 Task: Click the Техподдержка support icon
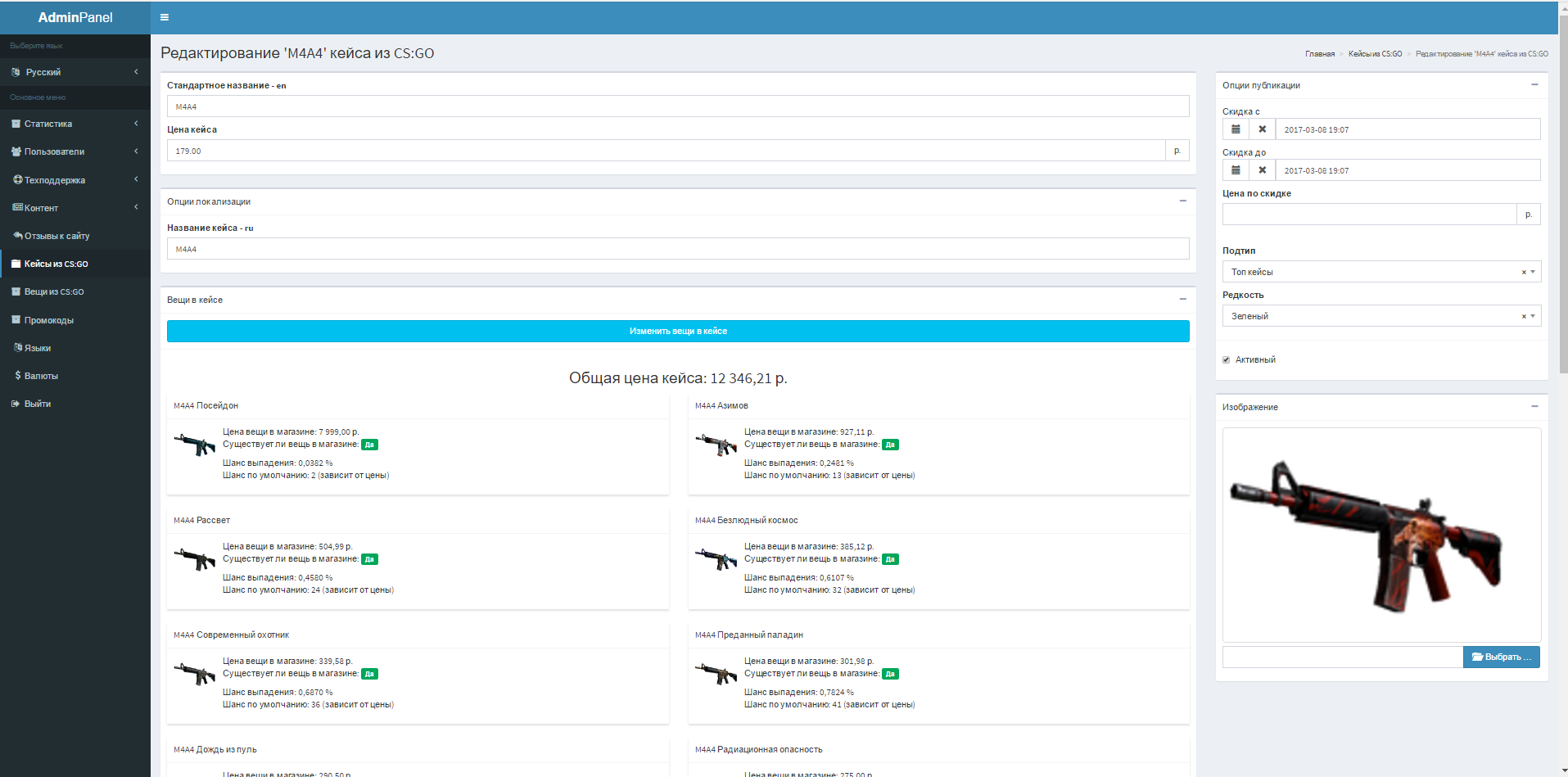17,180
